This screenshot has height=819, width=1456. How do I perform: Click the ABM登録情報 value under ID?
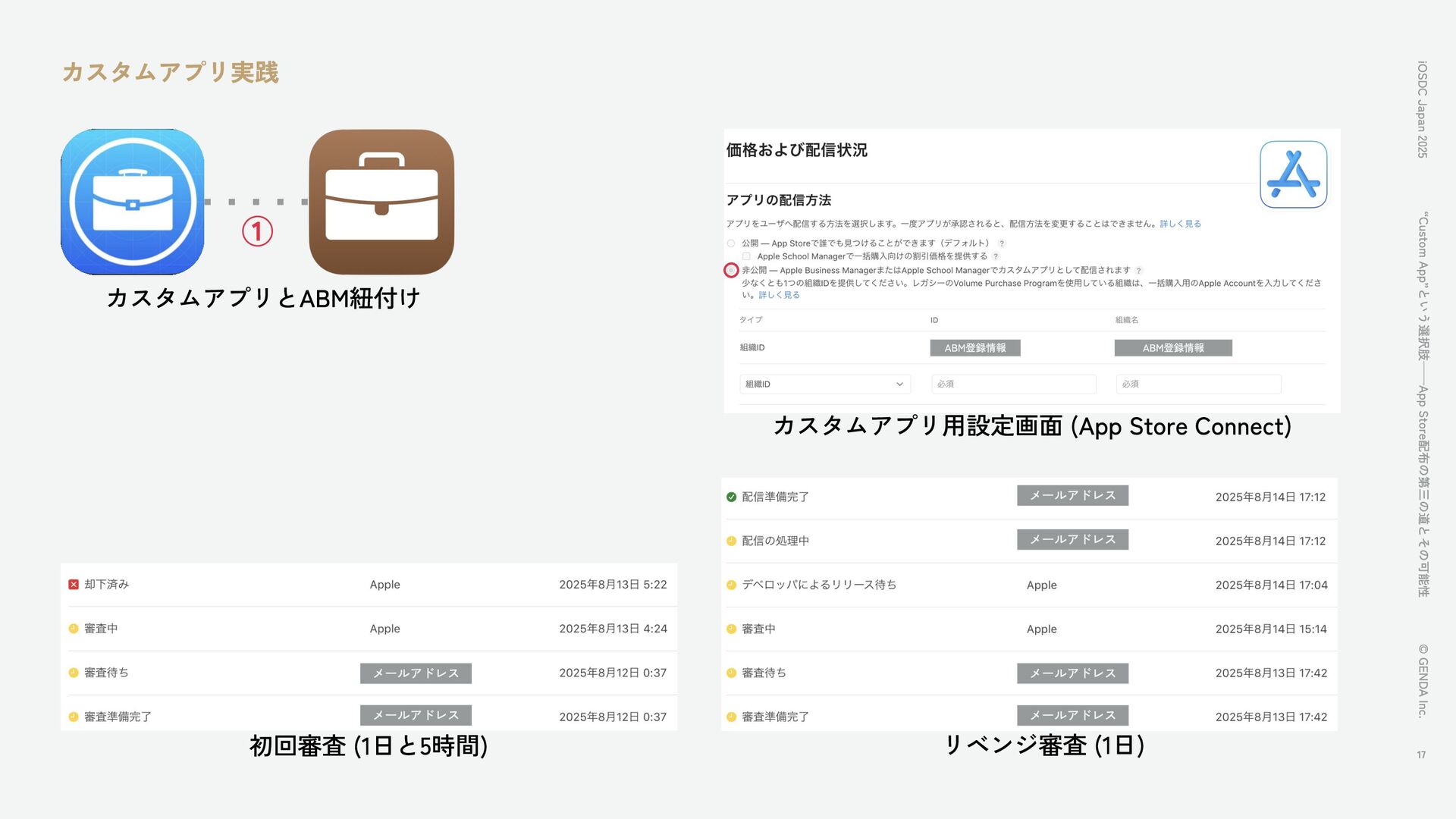975,348
